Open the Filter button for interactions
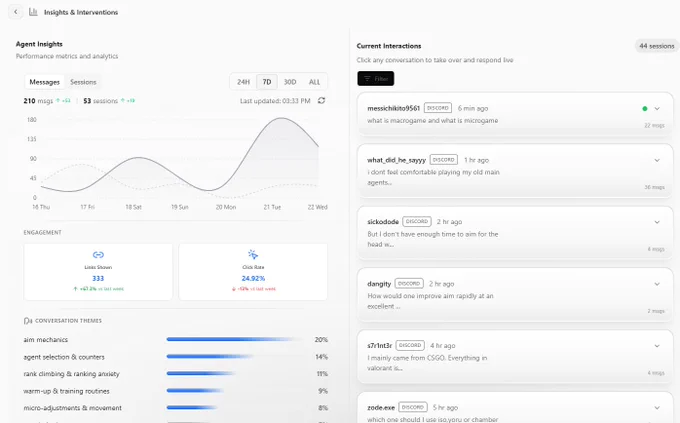This screenshot has width=680, height=423. [376, 79]
